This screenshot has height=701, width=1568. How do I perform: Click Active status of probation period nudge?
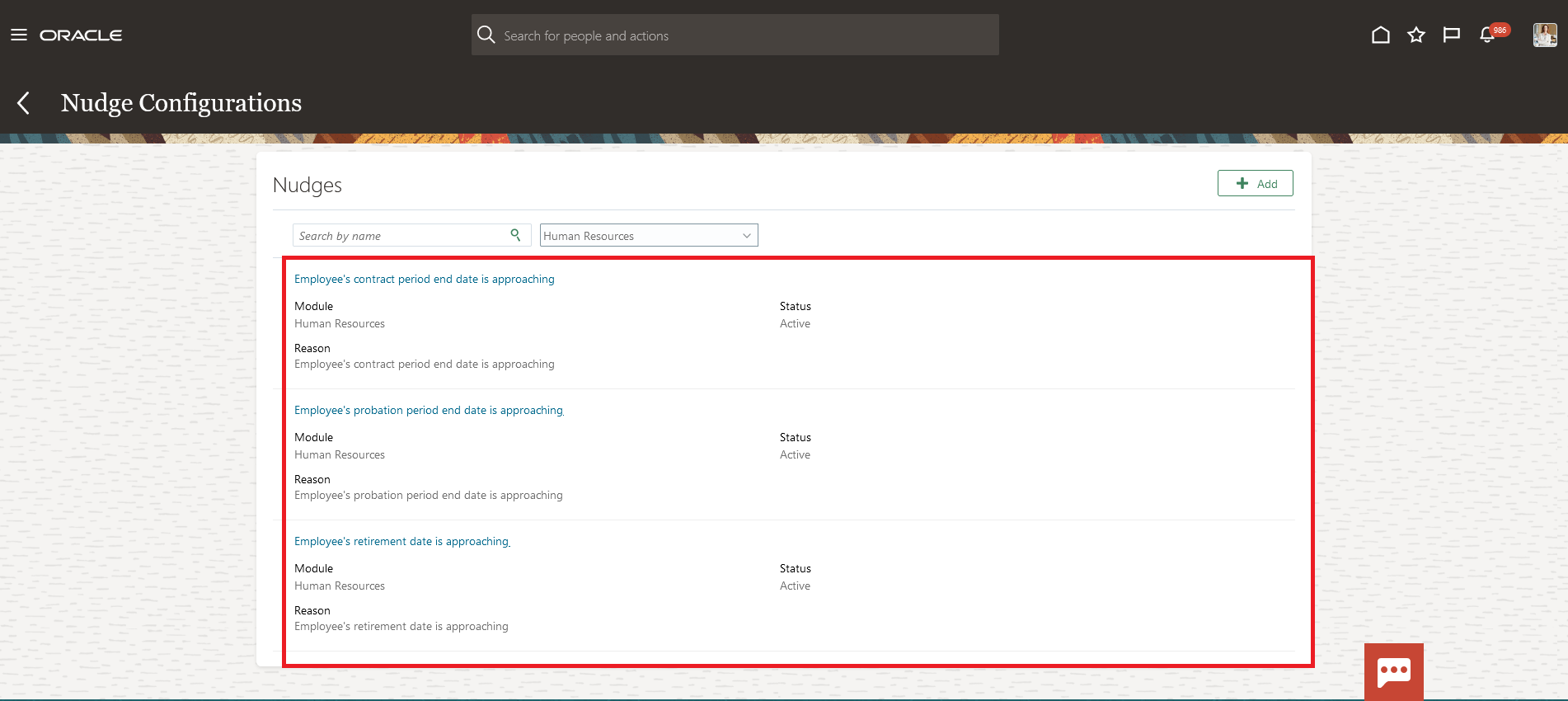[795, 454]
